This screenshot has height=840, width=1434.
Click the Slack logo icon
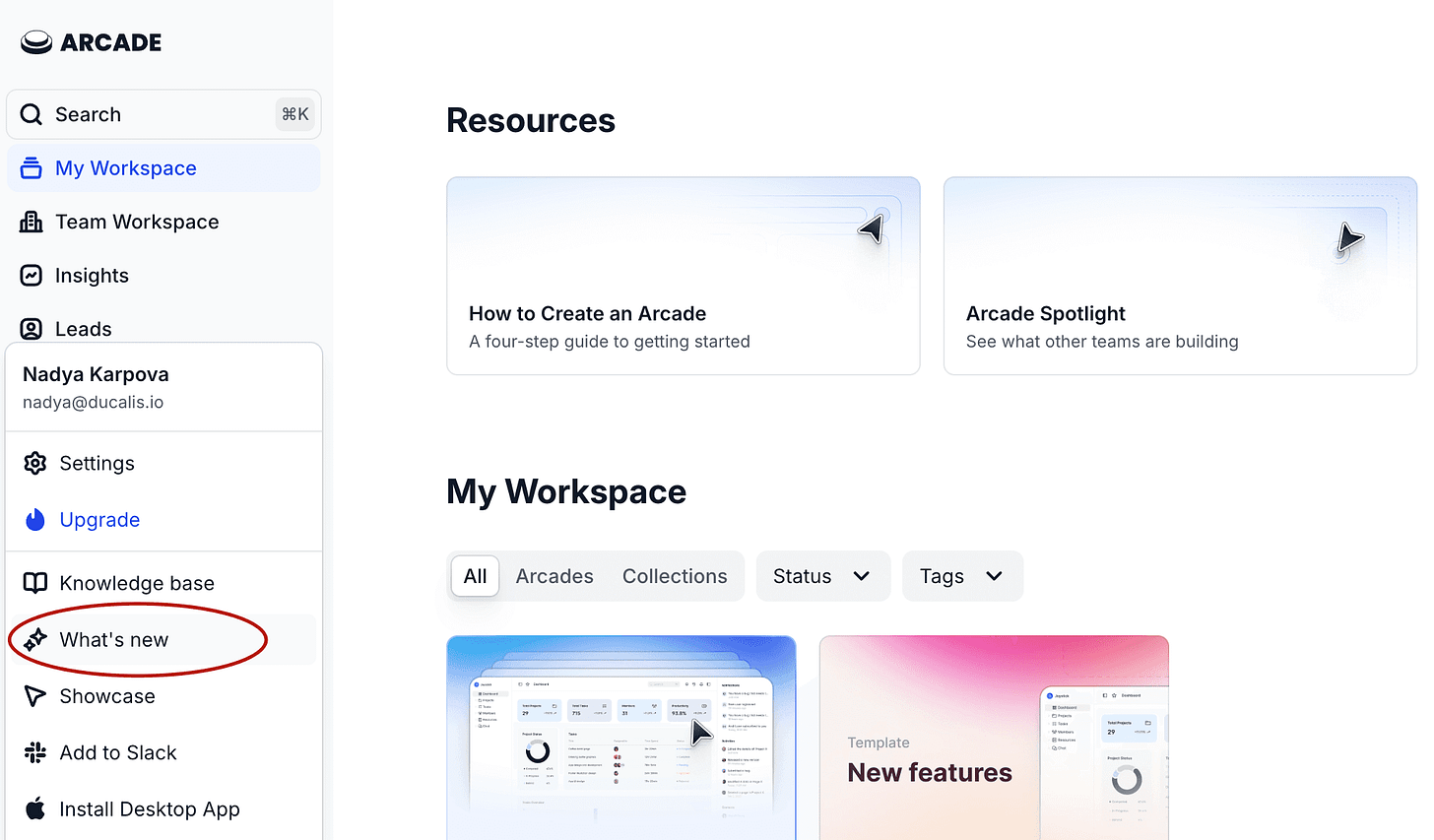click(35, 752)
